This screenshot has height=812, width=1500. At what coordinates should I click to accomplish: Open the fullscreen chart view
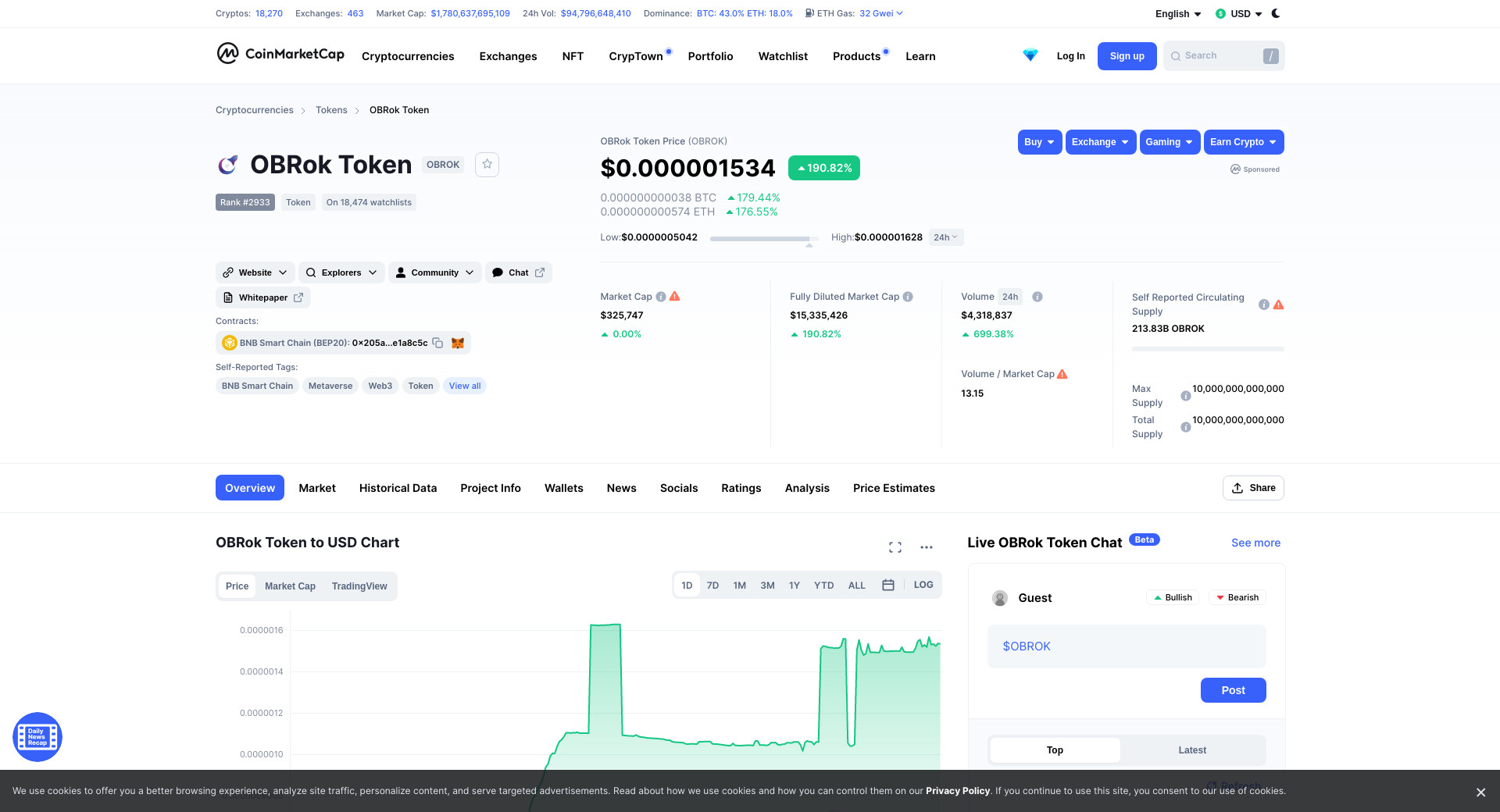895,547
